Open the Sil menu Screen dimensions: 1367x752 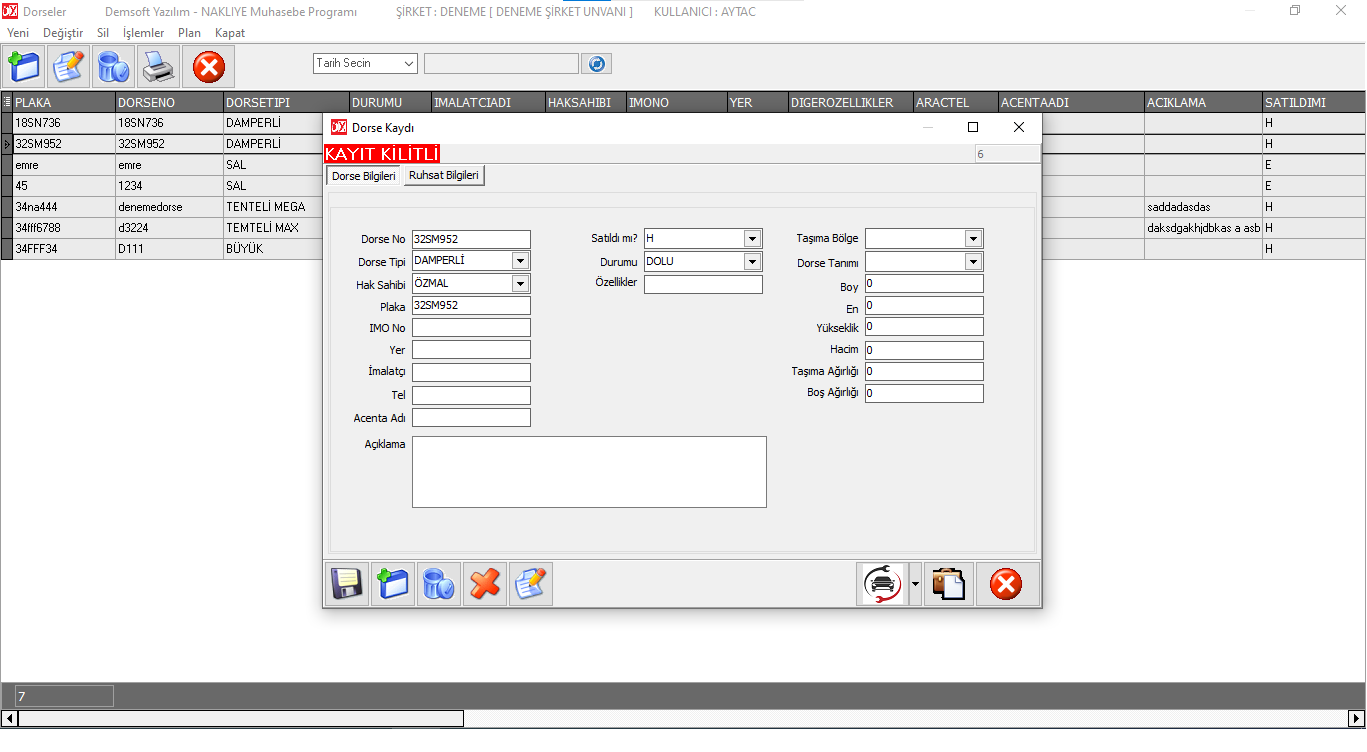point(103,33)
